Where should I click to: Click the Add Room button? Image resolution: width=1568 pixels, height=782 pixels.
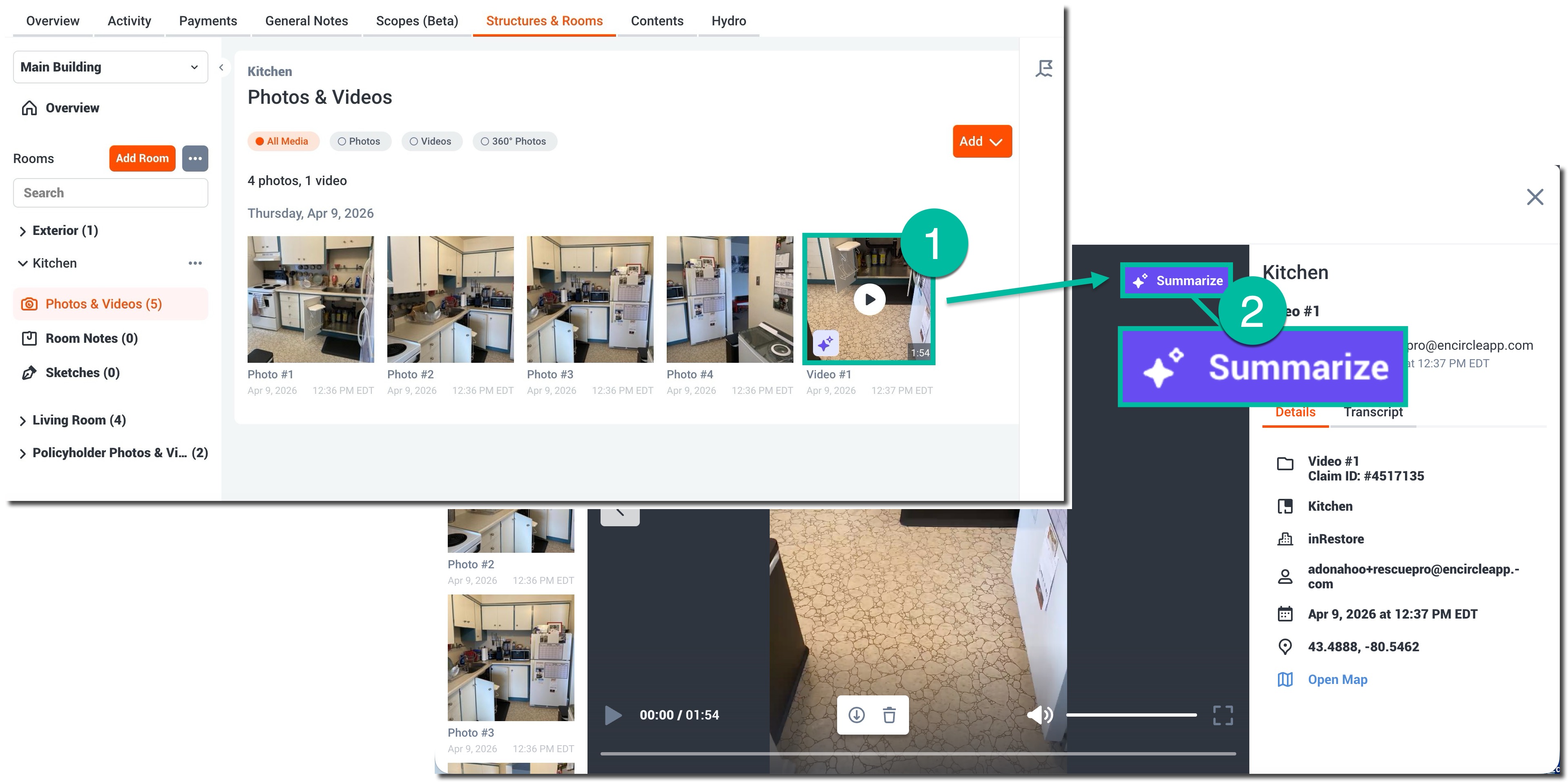click(x=142, y=158)
